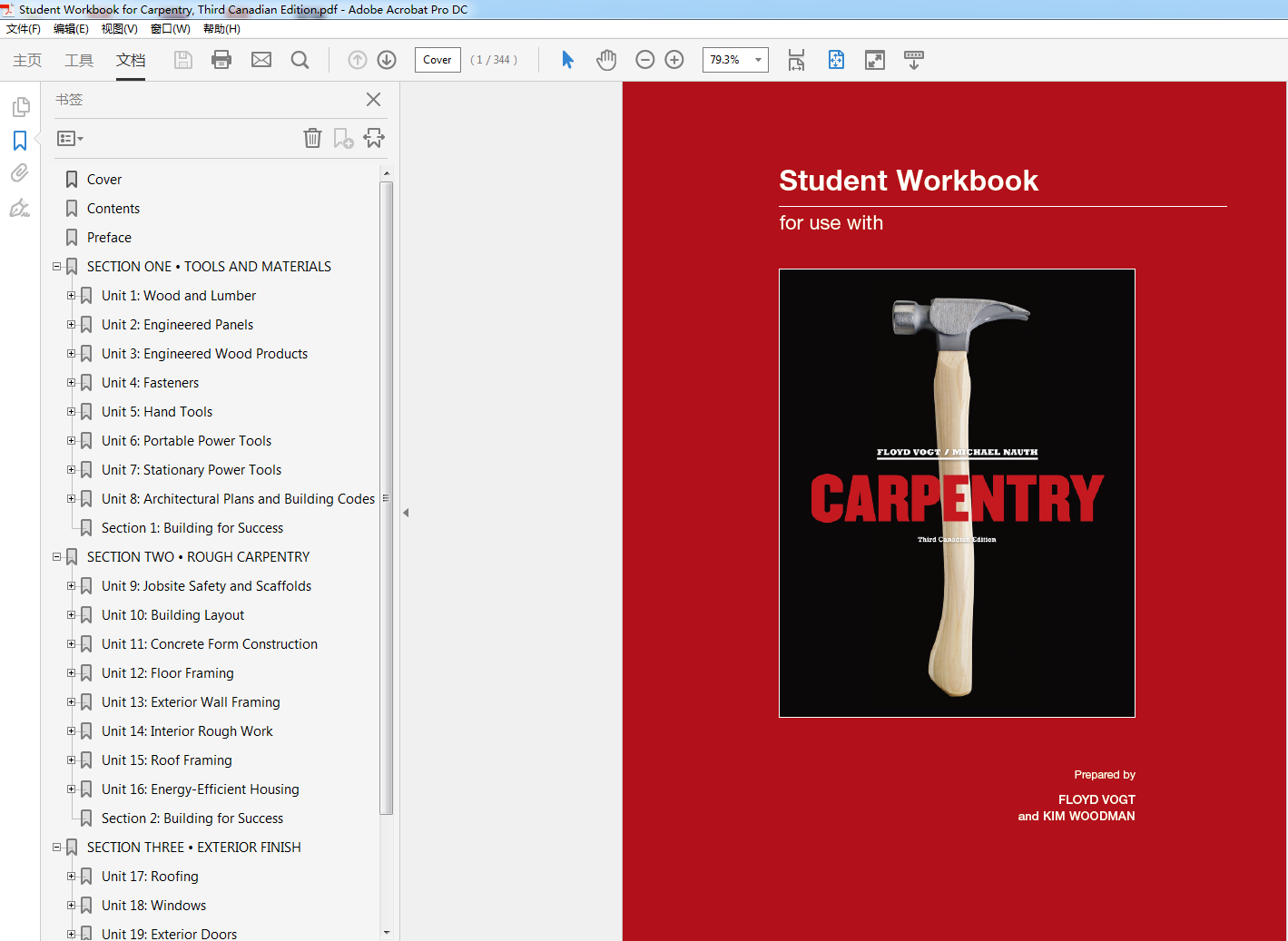Find current bookmark icon
Screen dimensions: 1288x941
point(374,138)
